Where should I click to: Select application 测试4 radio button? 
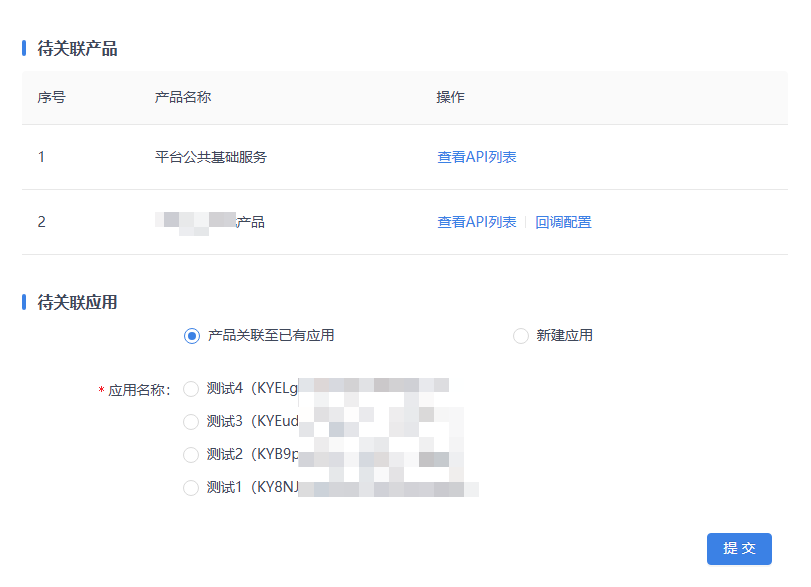(191, 389)
